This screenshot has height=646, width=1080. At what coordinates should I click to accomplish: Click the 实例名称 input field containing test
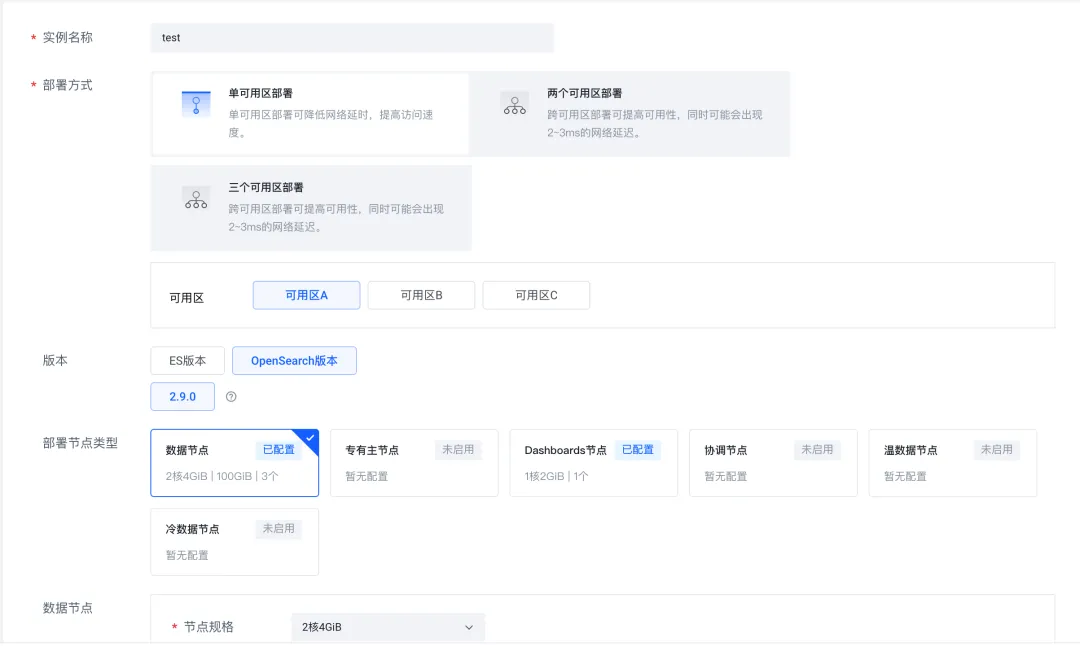coord(352,38)
